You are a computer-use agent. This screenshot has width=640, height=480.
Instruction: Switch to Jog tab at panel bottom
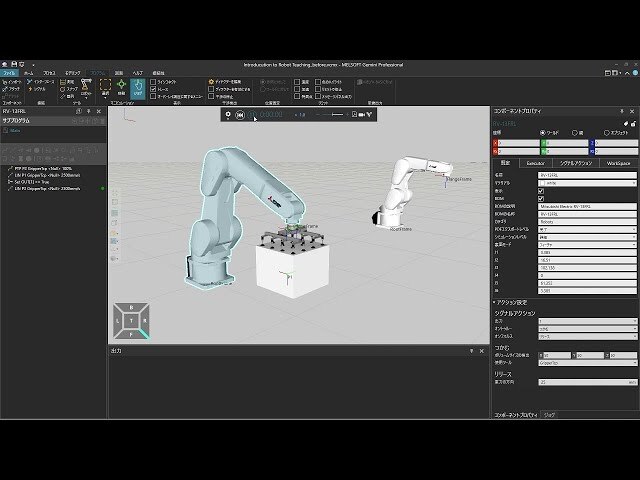pyautogui.click(x=549, y=415)
